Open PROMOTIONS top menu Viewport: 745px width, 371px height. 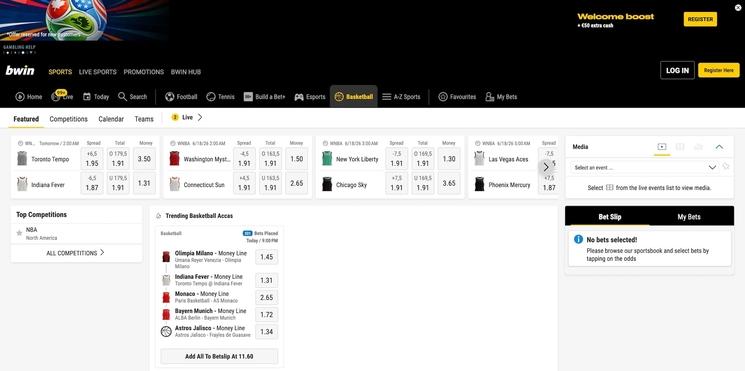[143, 72]
